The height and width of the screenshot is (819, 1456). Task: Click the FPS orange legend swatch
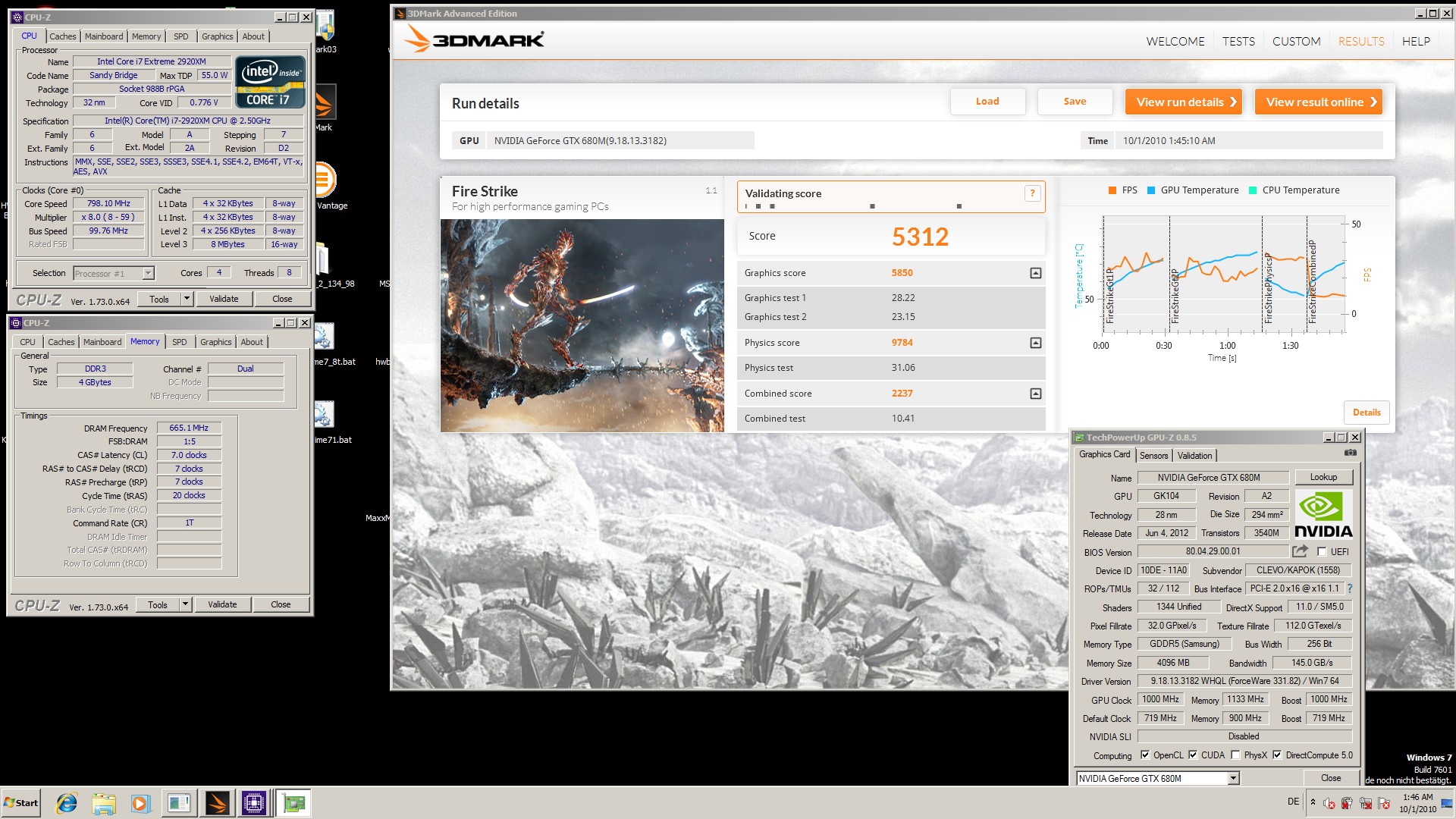click(x=1112, y=190)
